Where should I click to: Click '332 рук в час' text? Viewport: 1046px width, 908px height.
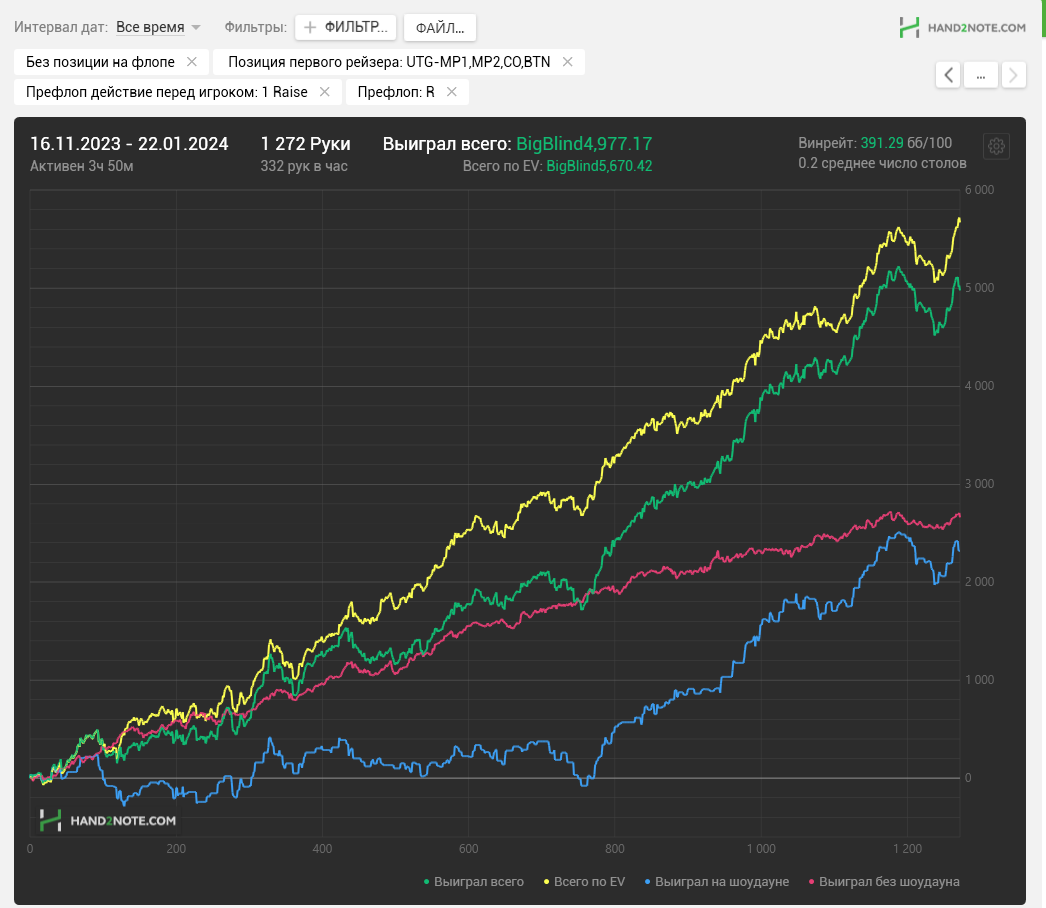[304, 165]
